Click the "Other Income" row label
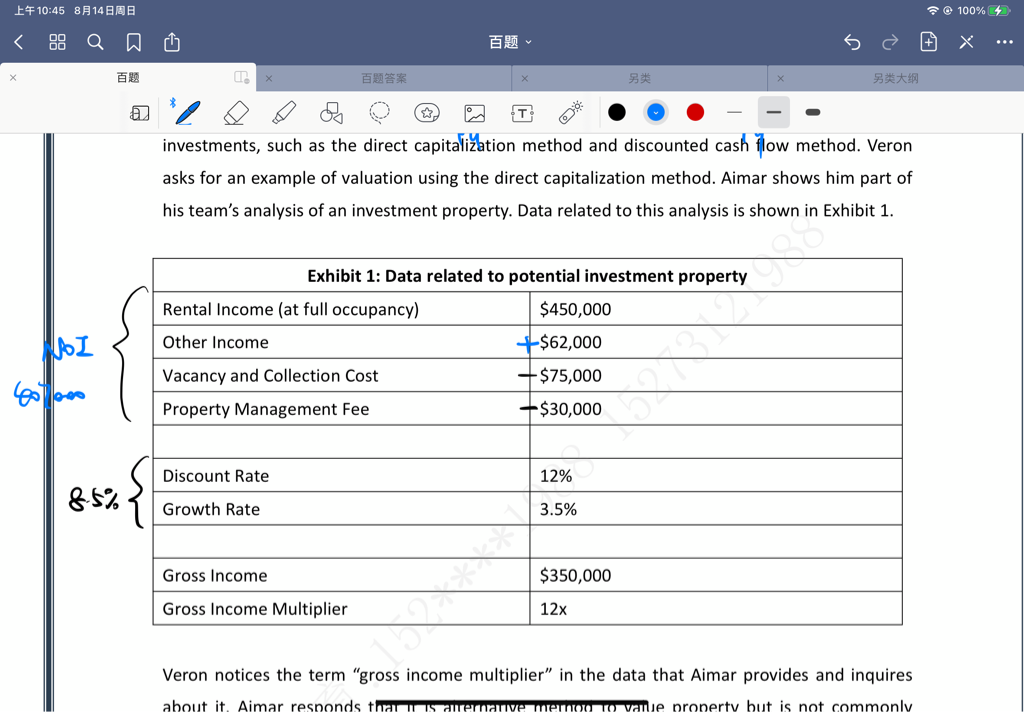 click(216, 342)
